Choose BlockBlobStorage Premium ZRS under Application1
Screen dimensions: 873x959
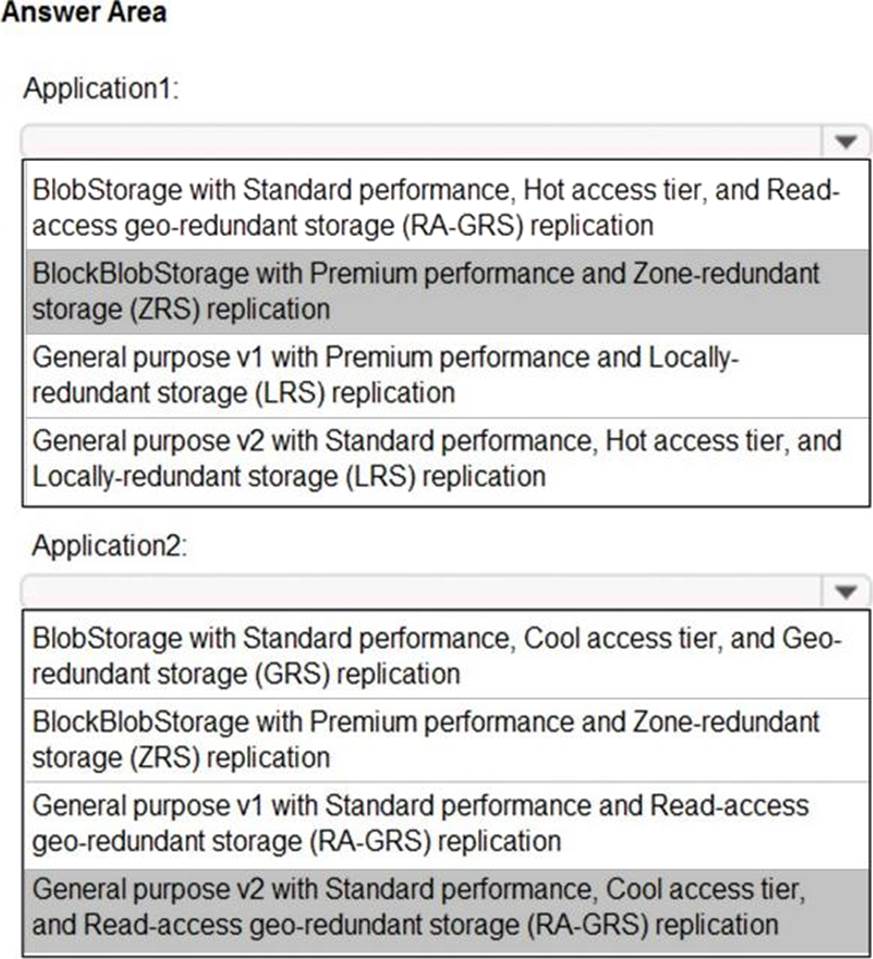coord(436,290)
